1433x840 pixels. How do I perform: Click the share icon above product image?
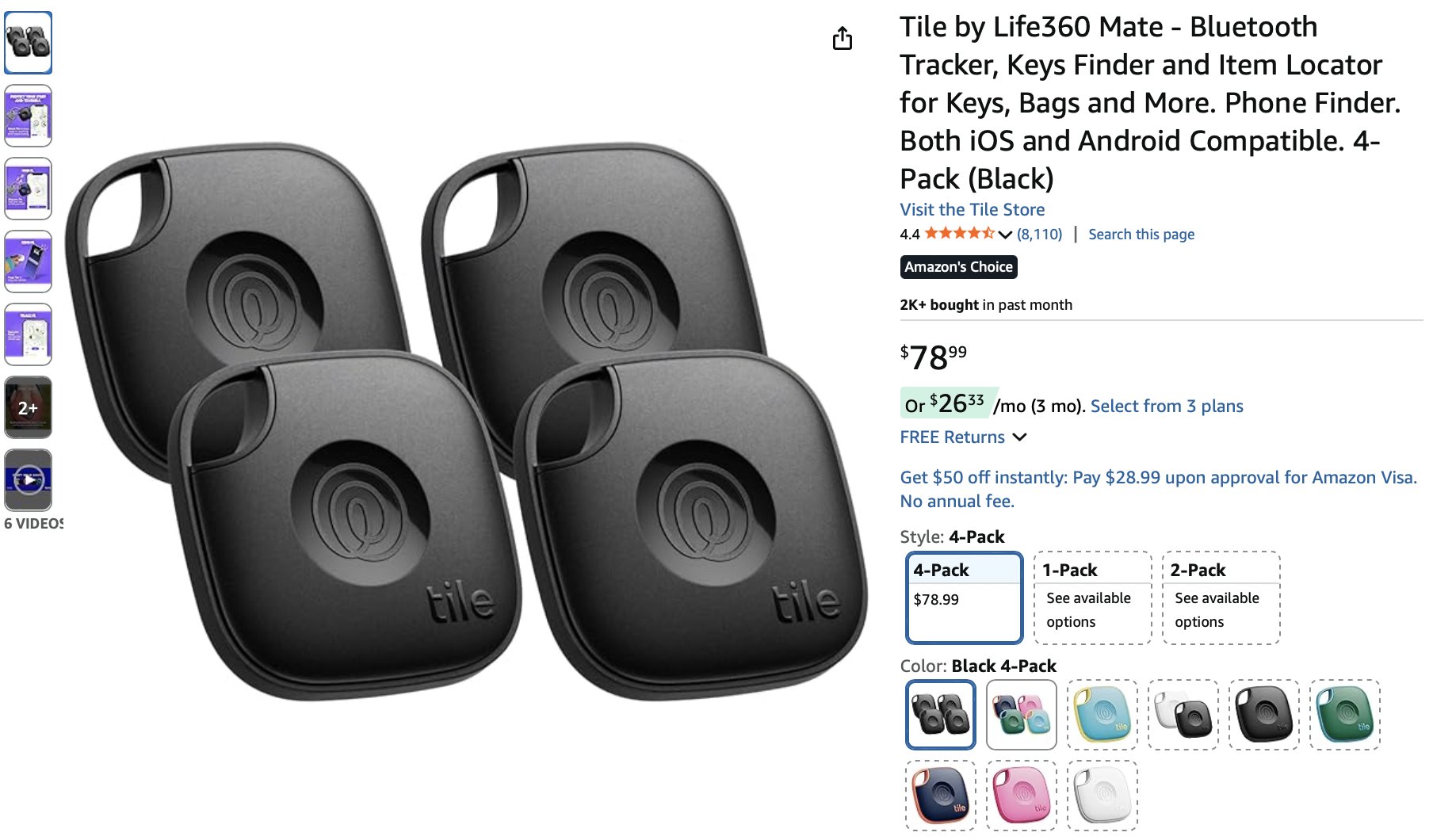pos(842,38)
